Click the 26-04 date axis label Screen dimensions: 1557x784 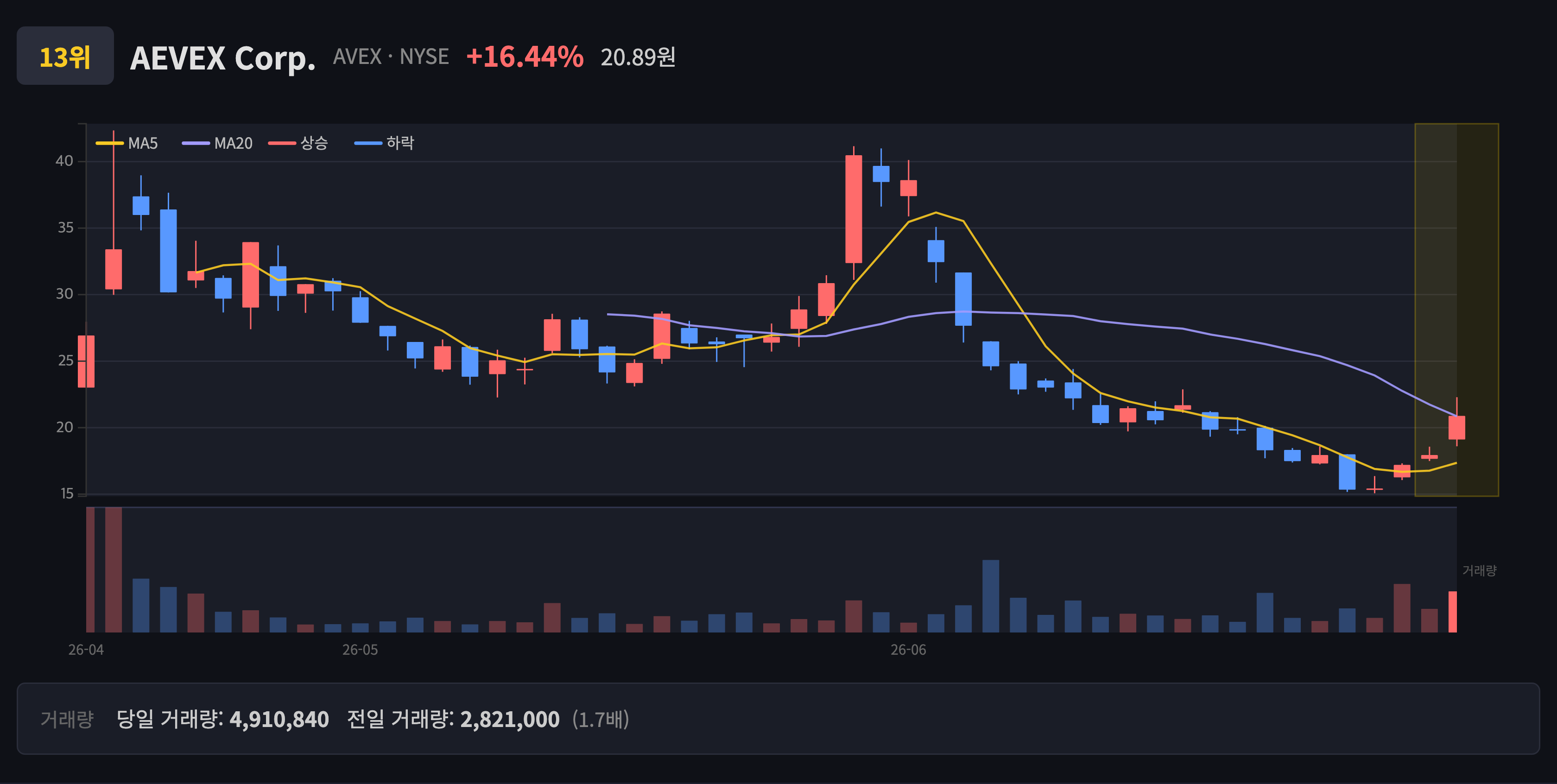pyautogui.click(x=86, y=650)
